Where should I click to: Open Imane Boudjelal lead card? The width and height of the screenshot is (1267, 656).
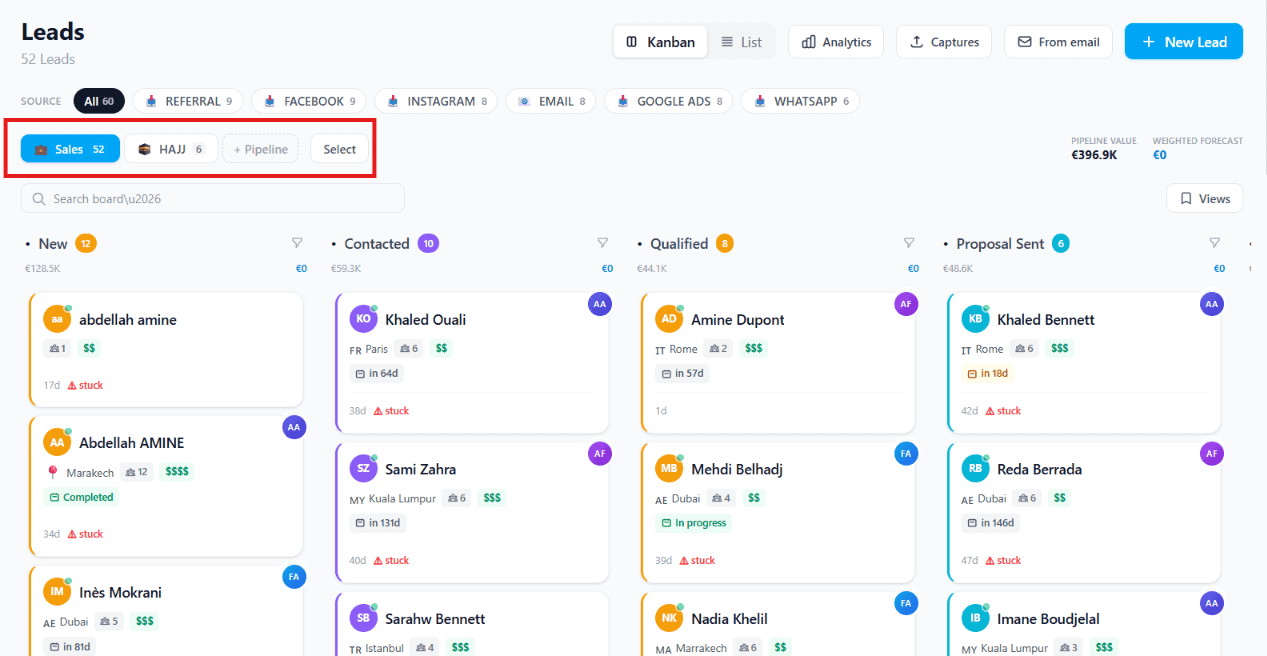(1084, 624)
